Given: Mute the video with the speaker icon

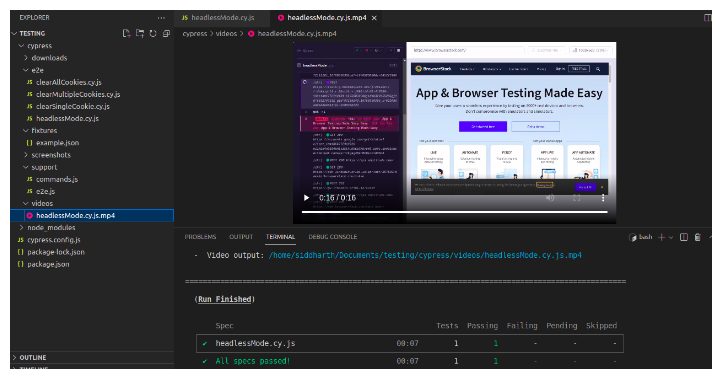Looking at the screenshot, I should (x=550, y=198).
